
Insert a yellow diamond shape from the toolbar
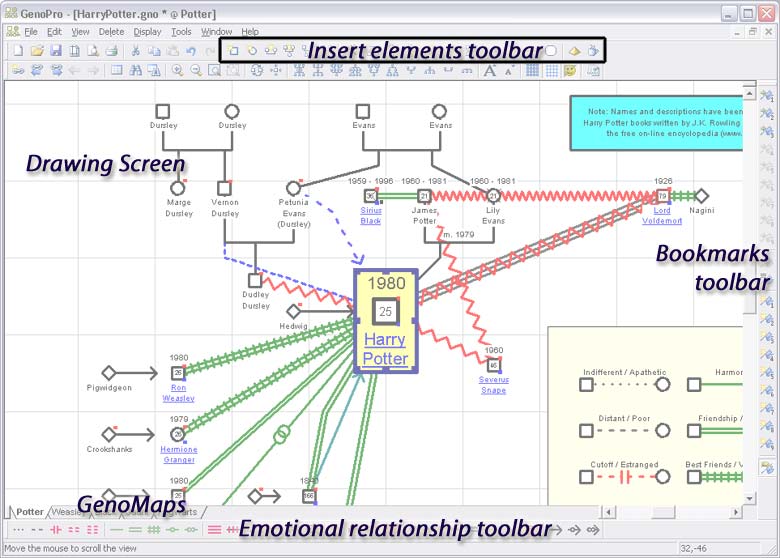(575, 51)
